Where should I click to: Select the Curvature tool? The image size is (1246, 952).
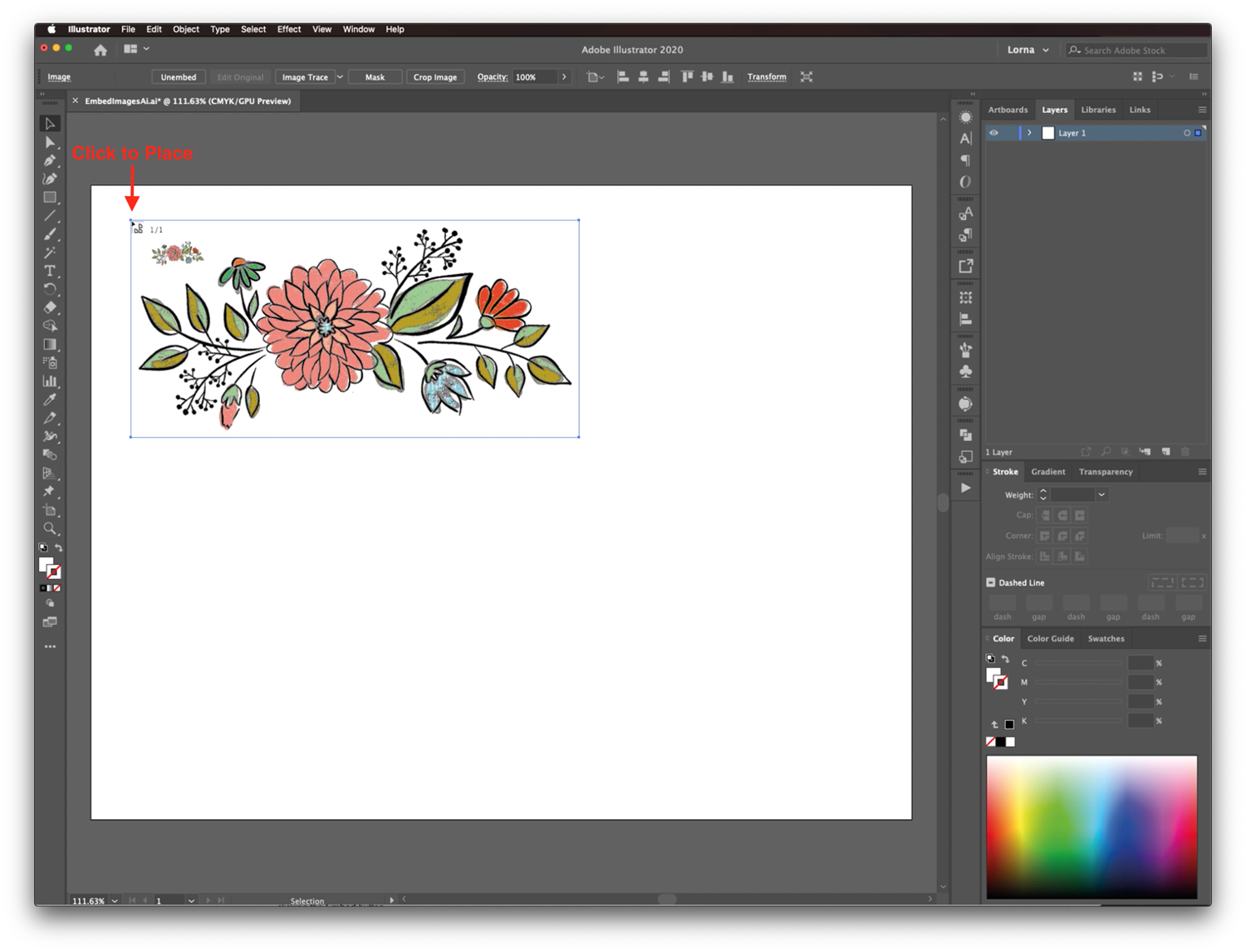50,179
